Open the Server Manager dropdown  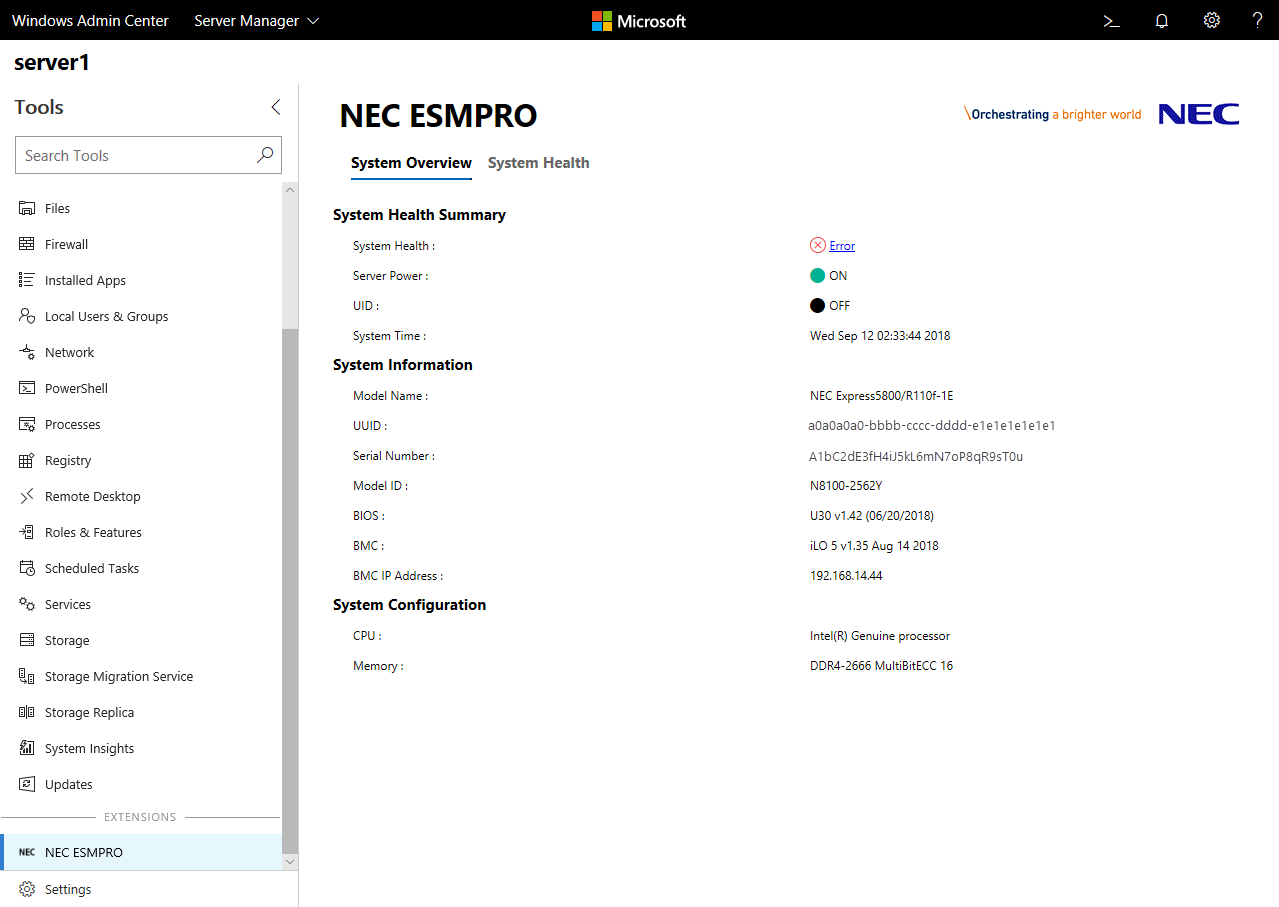pos(257,20)
